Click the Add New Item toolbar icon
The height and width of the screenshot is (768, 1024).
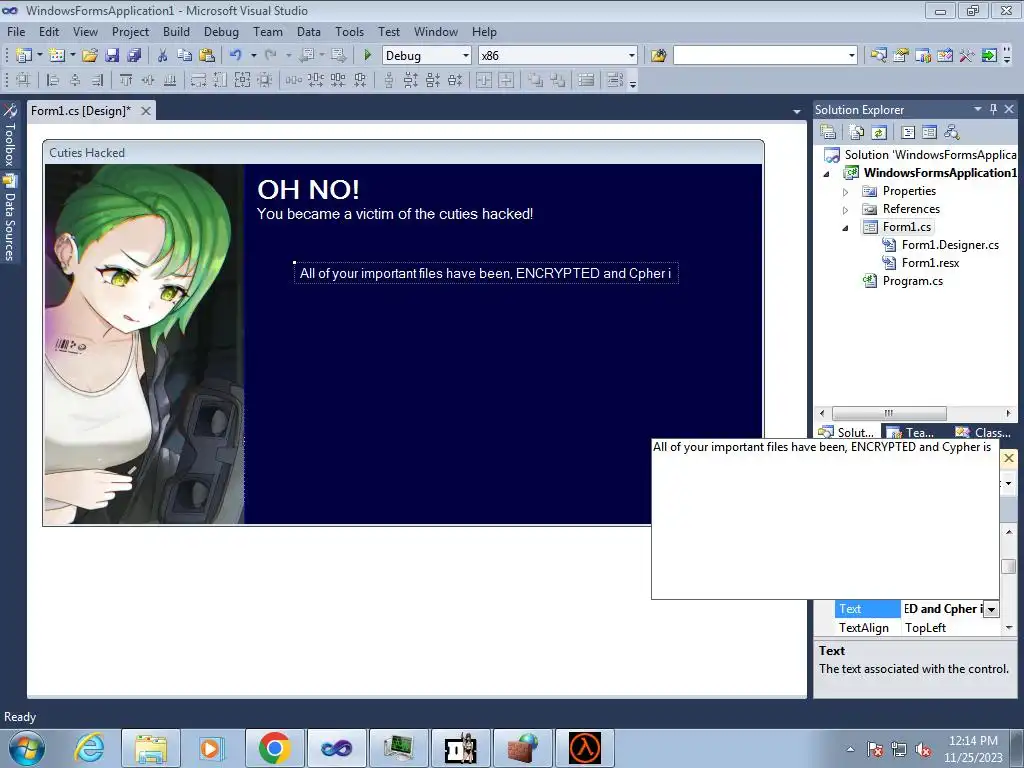57,56
